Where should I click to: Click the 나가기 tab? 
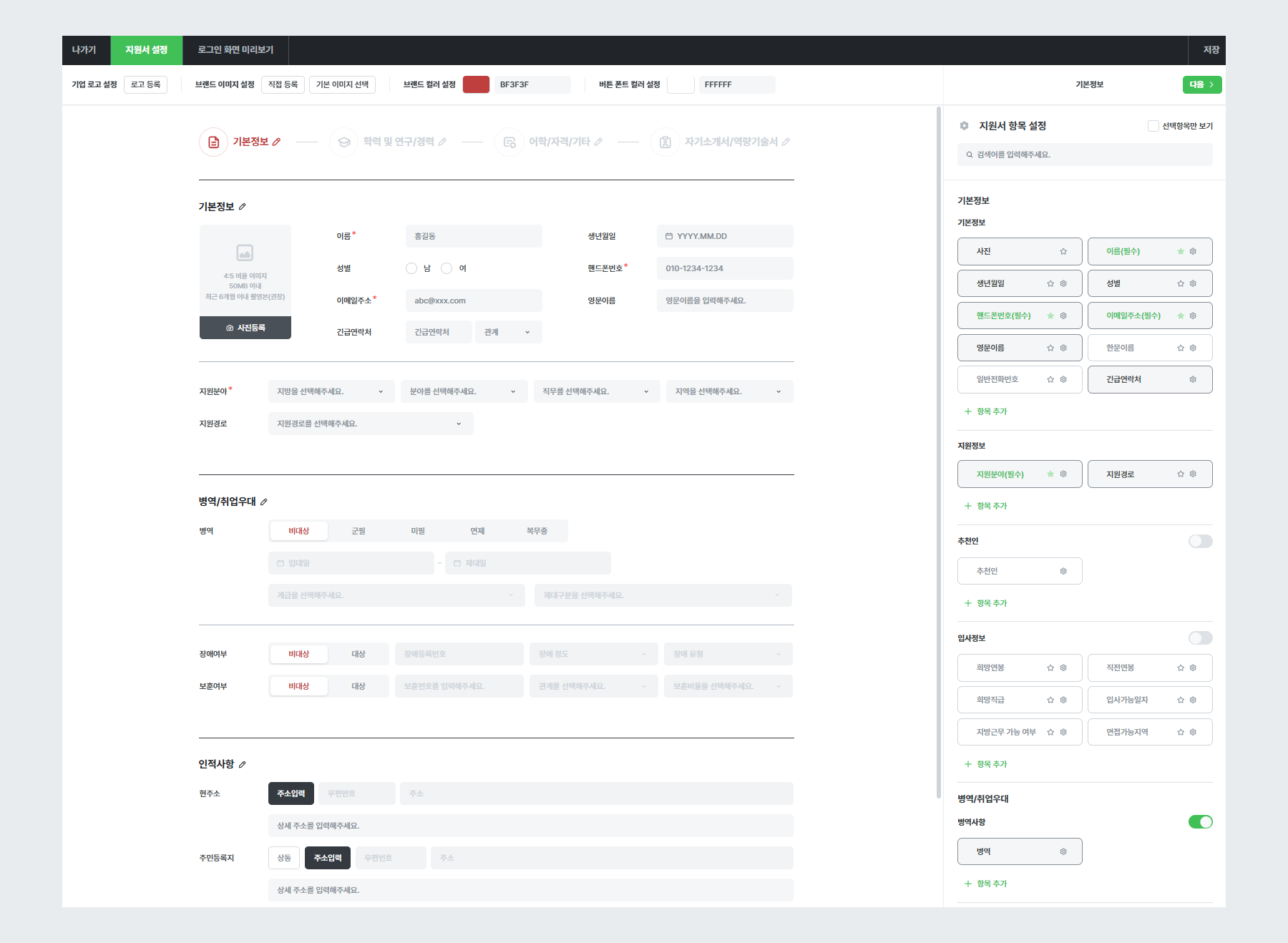(86, 50)
